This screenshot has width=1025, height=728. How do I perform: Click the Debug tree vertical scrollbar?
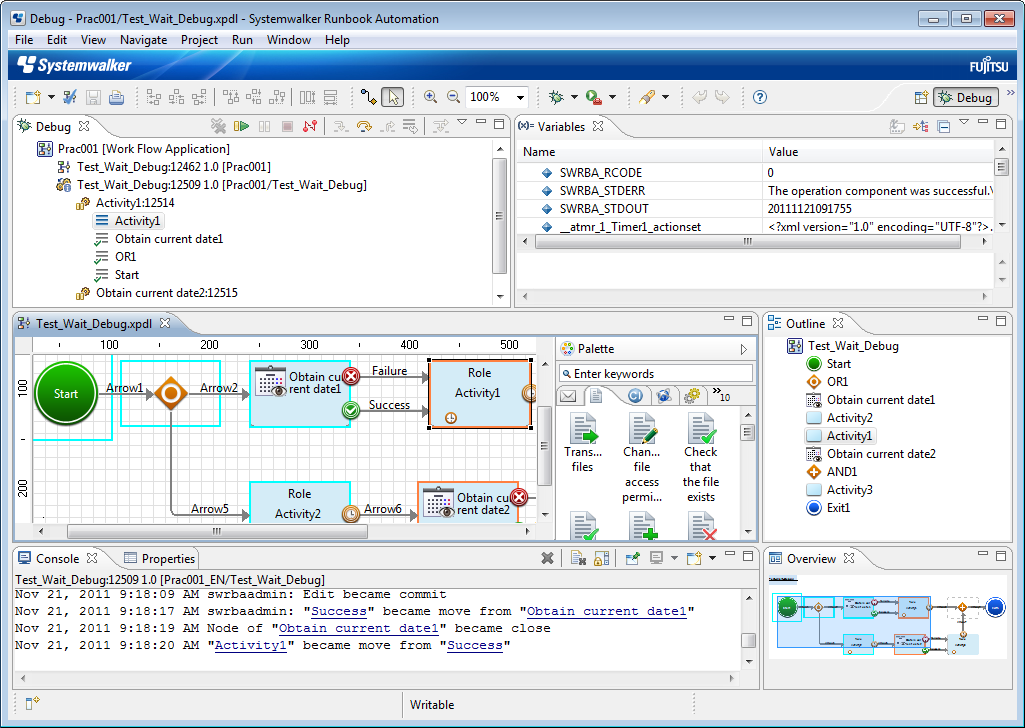click(499, 216)
